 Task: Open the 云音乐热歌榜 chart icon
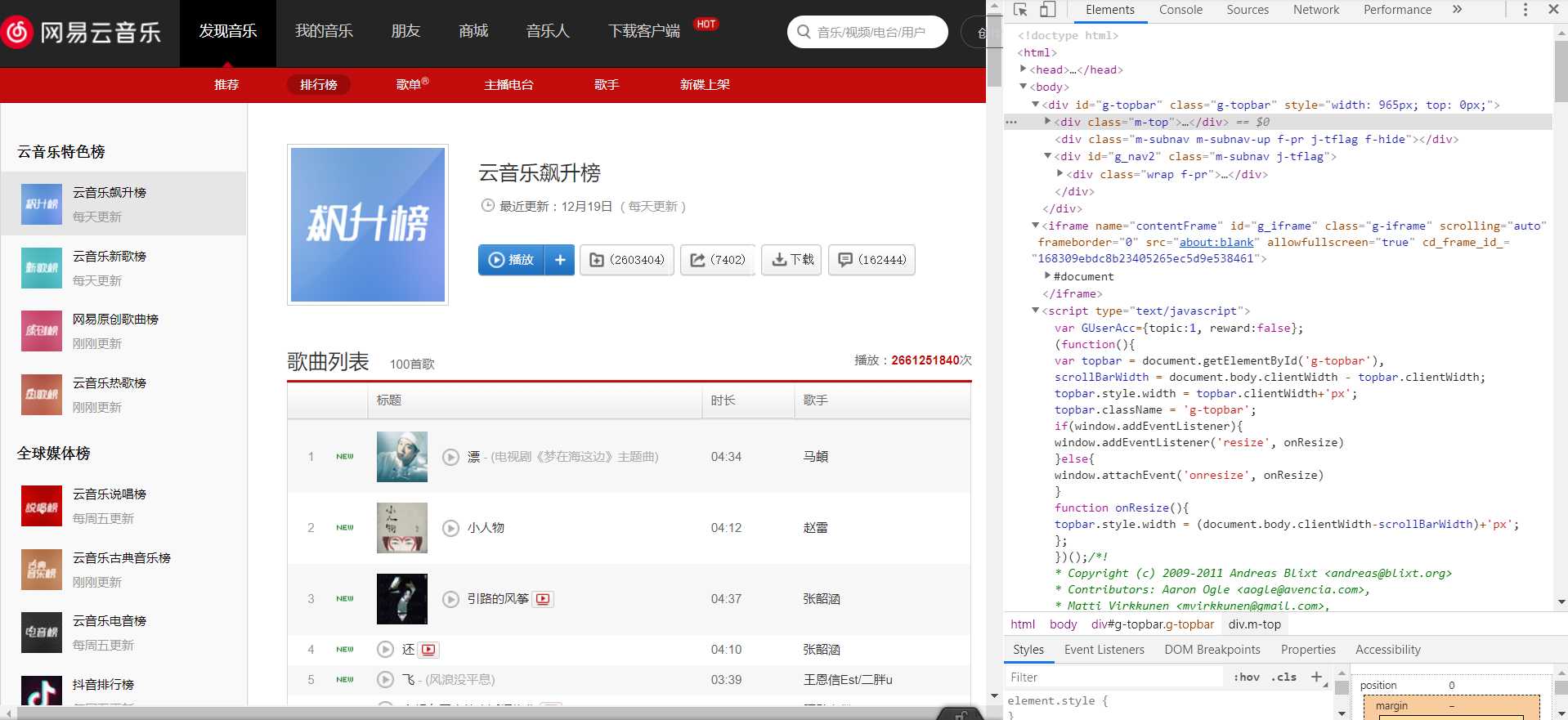[x=42, y=395]
